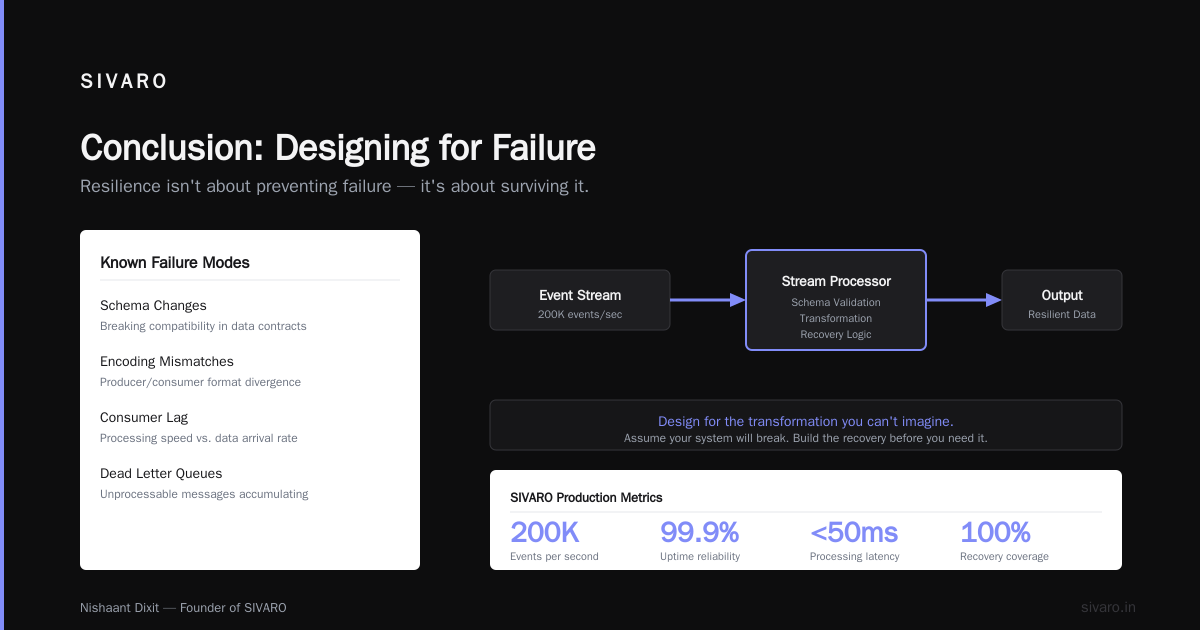The image size is (1200, 630).
Task: Select the 99.9% uptime reliability metric
Action: (x=700, y=541)
